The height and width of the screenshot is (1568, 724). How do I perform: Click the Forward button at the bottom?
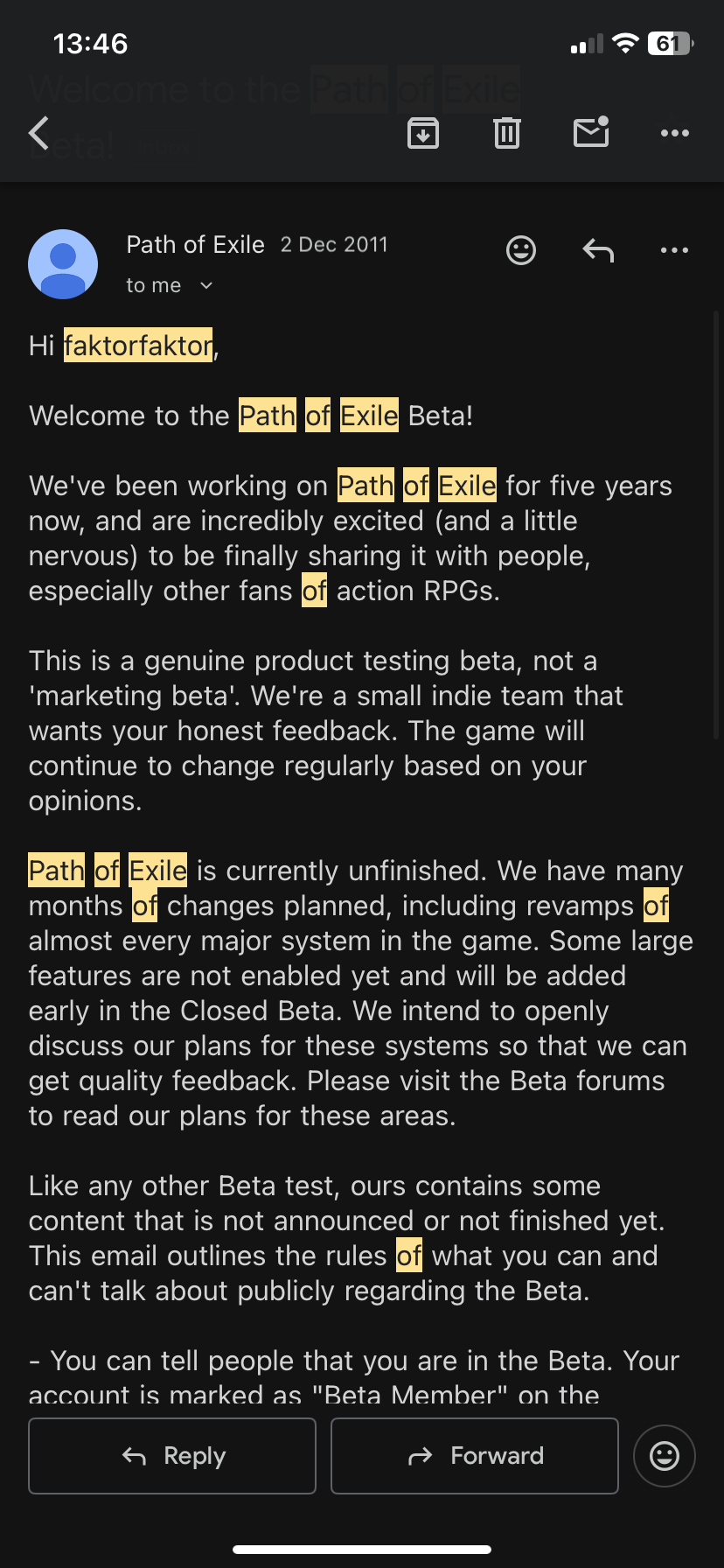click(475, 1456)
